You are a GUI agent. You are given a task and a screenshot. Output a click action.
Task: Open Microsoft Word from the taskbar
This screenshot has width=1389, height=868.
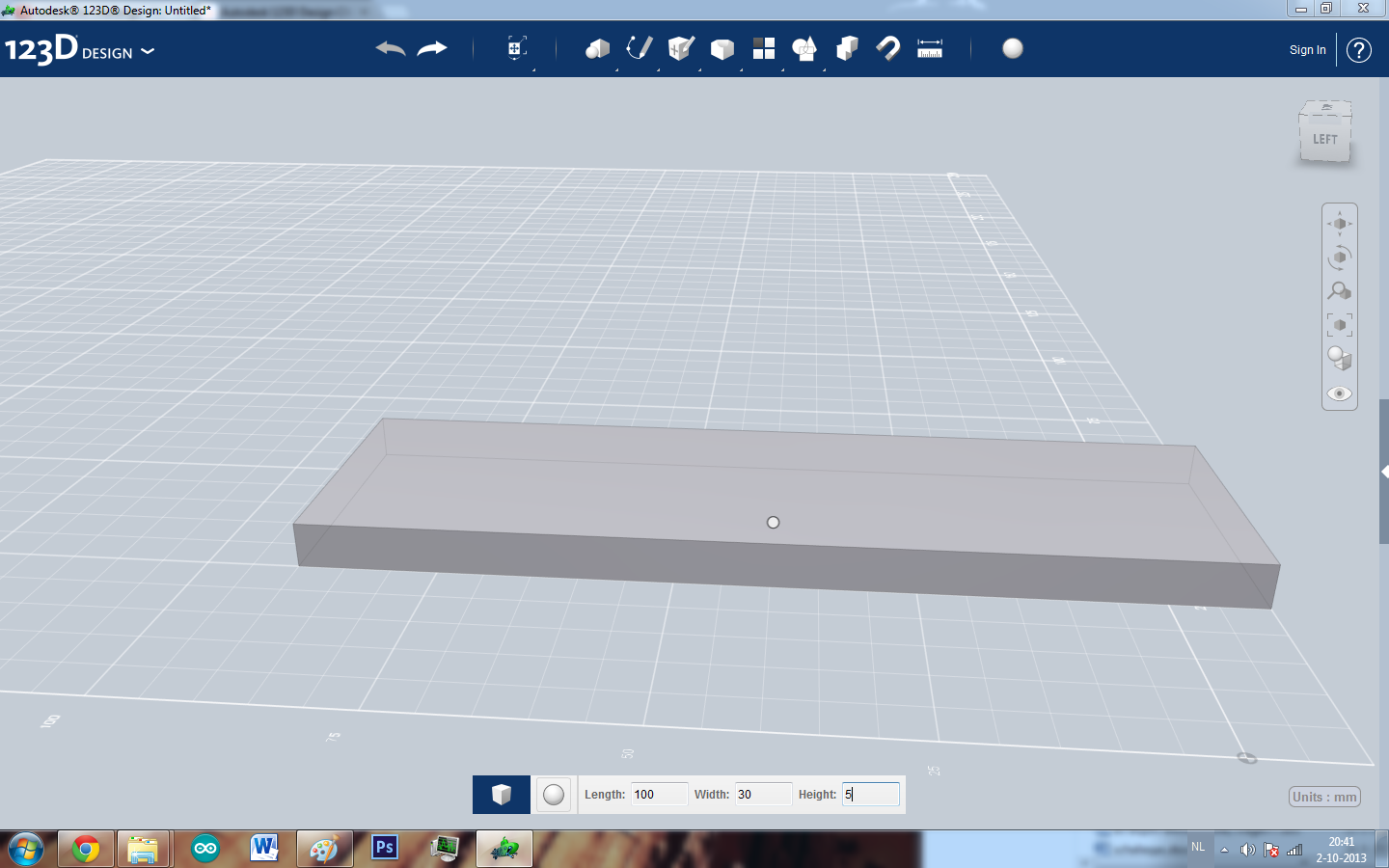[x=264, y=849]
